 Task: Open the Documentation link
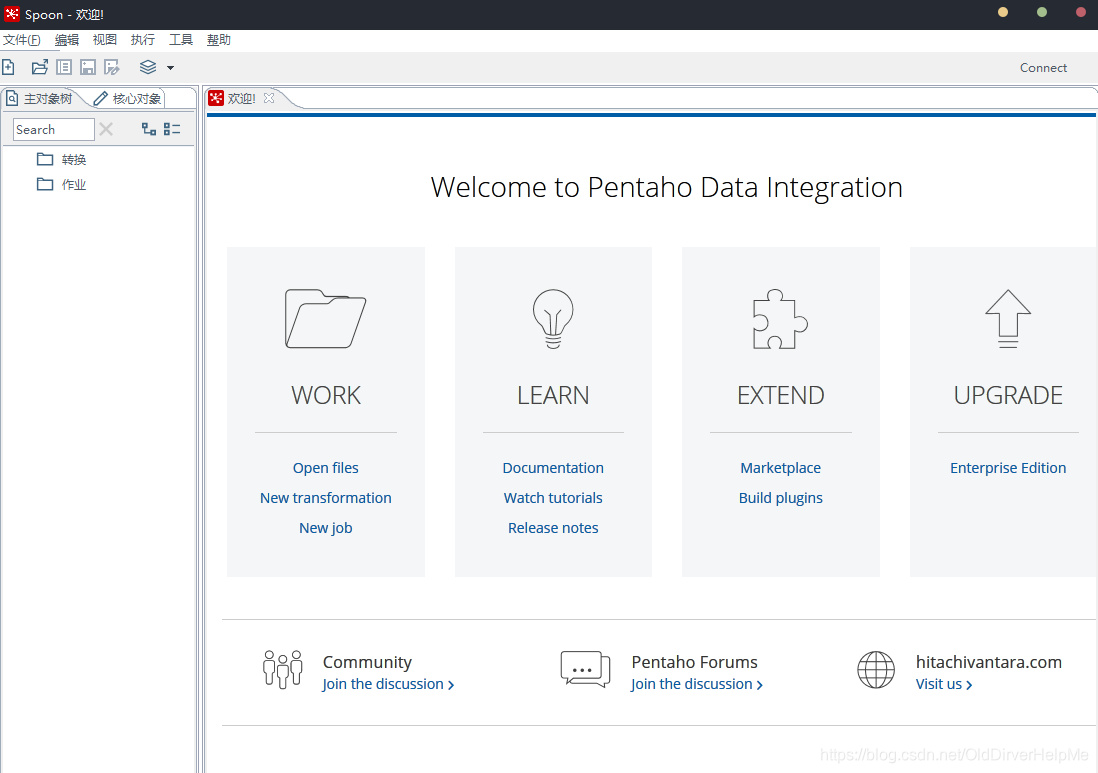[553, 468]
